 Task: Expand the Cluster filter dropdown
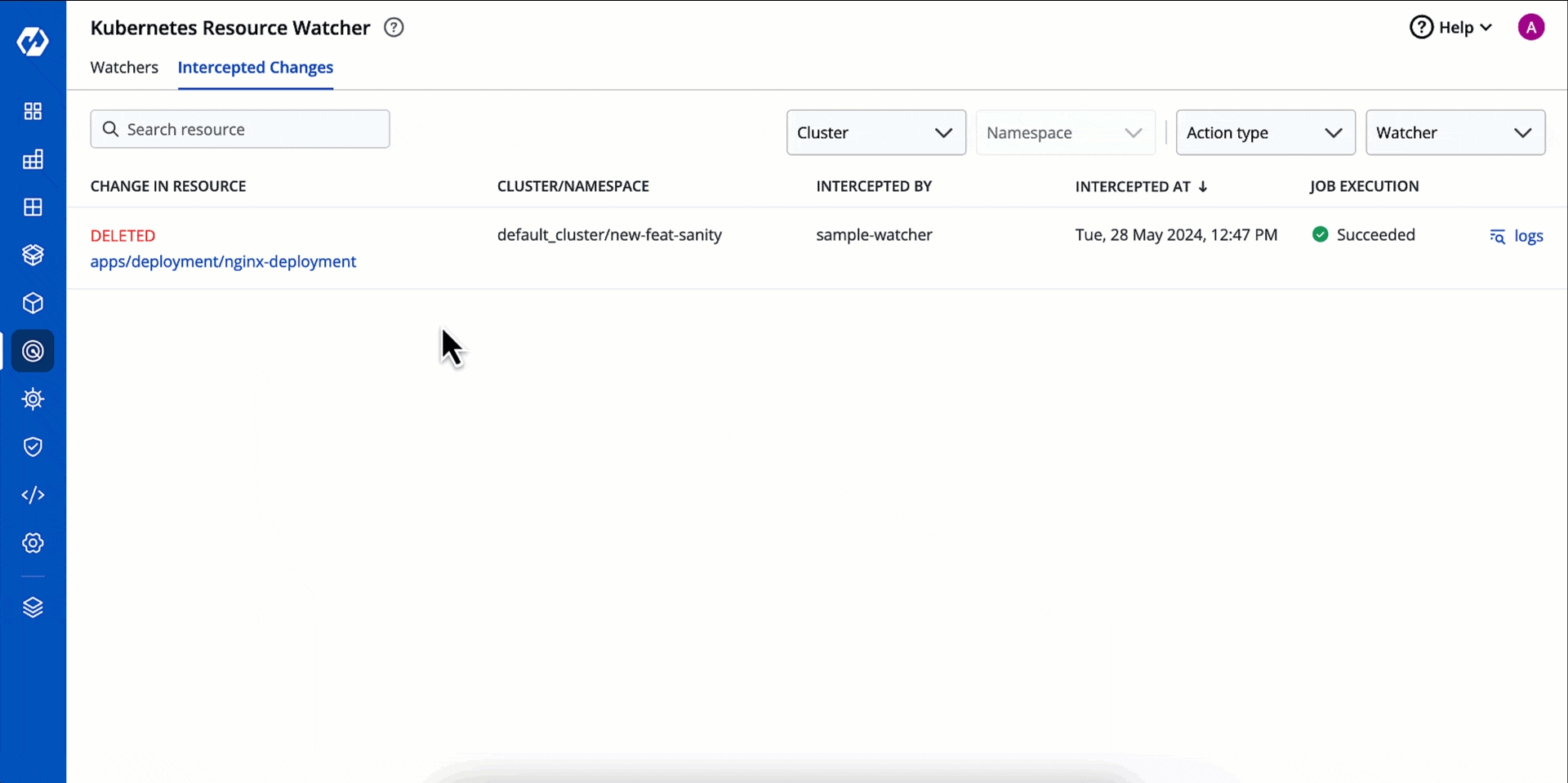click(875, 132)
